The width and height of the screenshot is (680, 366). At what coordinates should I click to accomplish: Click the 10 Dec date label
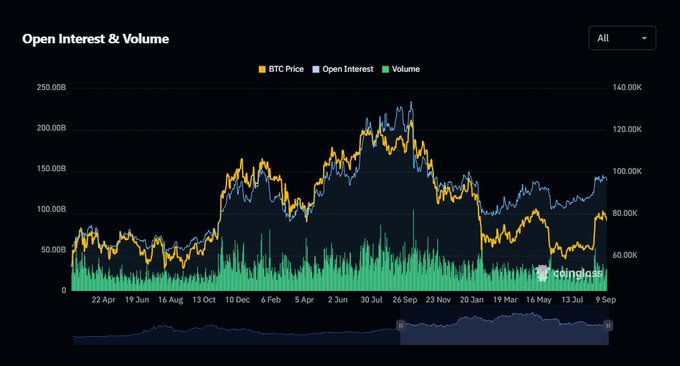(x=238, y=300)
